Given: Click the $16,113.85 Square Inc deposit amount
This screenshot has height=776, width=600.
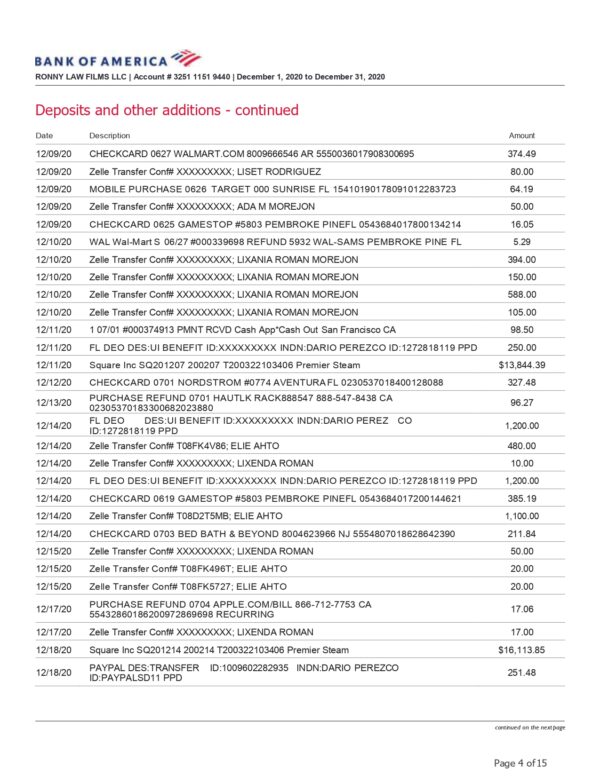Looking at the screenshot, I should tap(521, 650).
